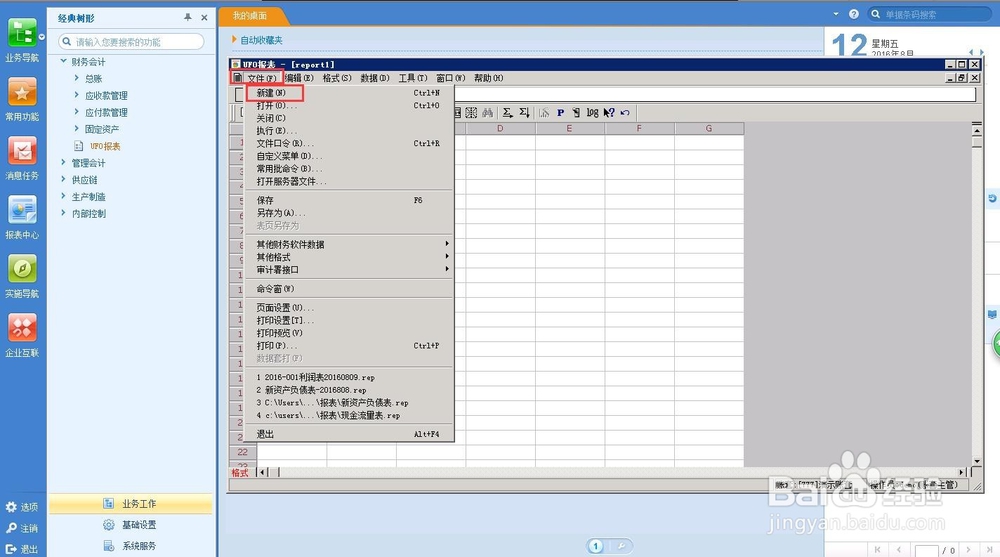The width and height of the screenshot is (1000, 557).
Task: Expand the 固定资产 tree node
Action: (77, 128)
